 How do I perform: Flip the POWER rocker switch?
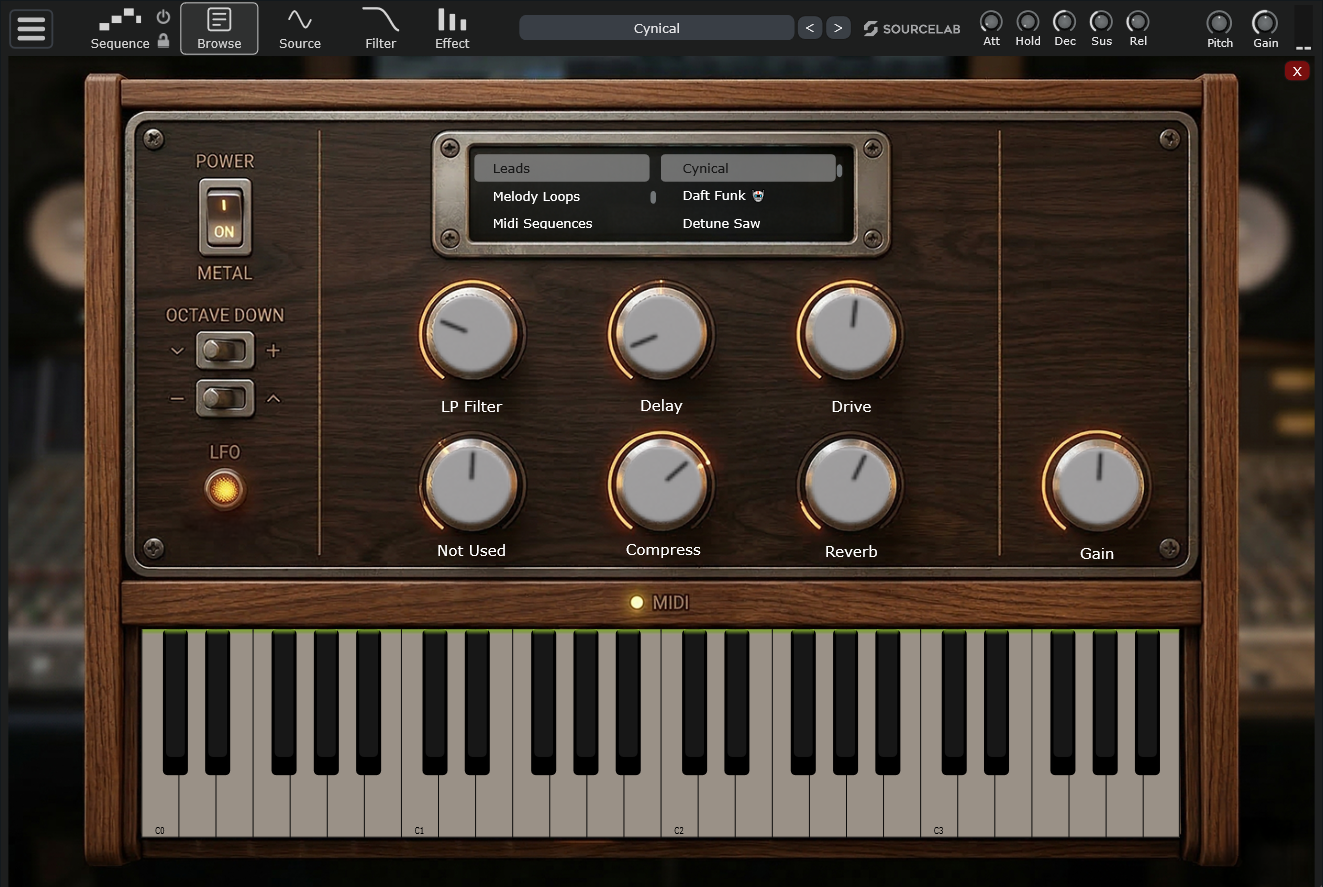point(224,217)
